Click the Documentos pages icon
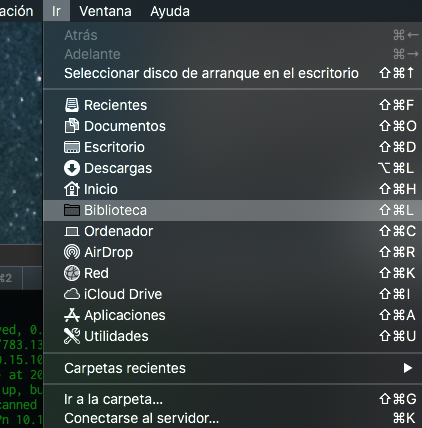 pos(72,126)
